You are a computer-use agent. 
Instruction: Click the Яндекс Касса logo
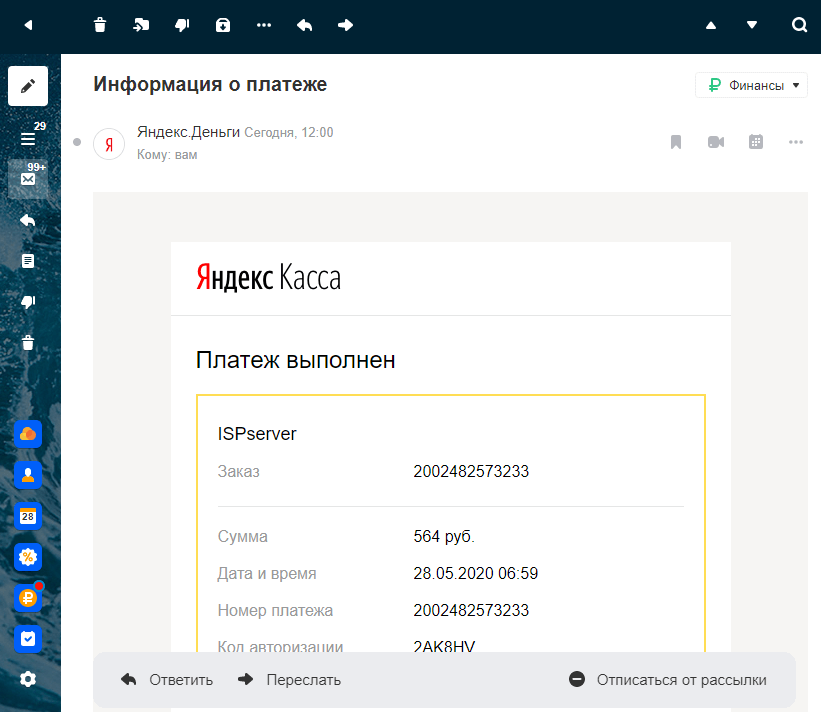[269, 277]
